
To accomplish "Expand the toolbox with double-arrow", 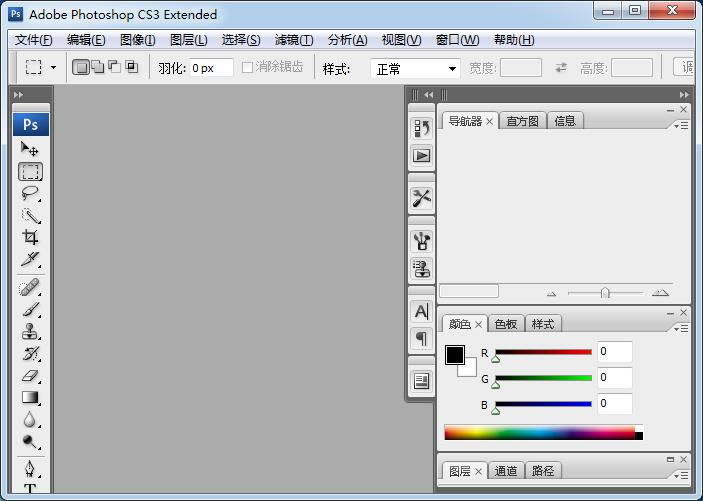I will 18,95.
